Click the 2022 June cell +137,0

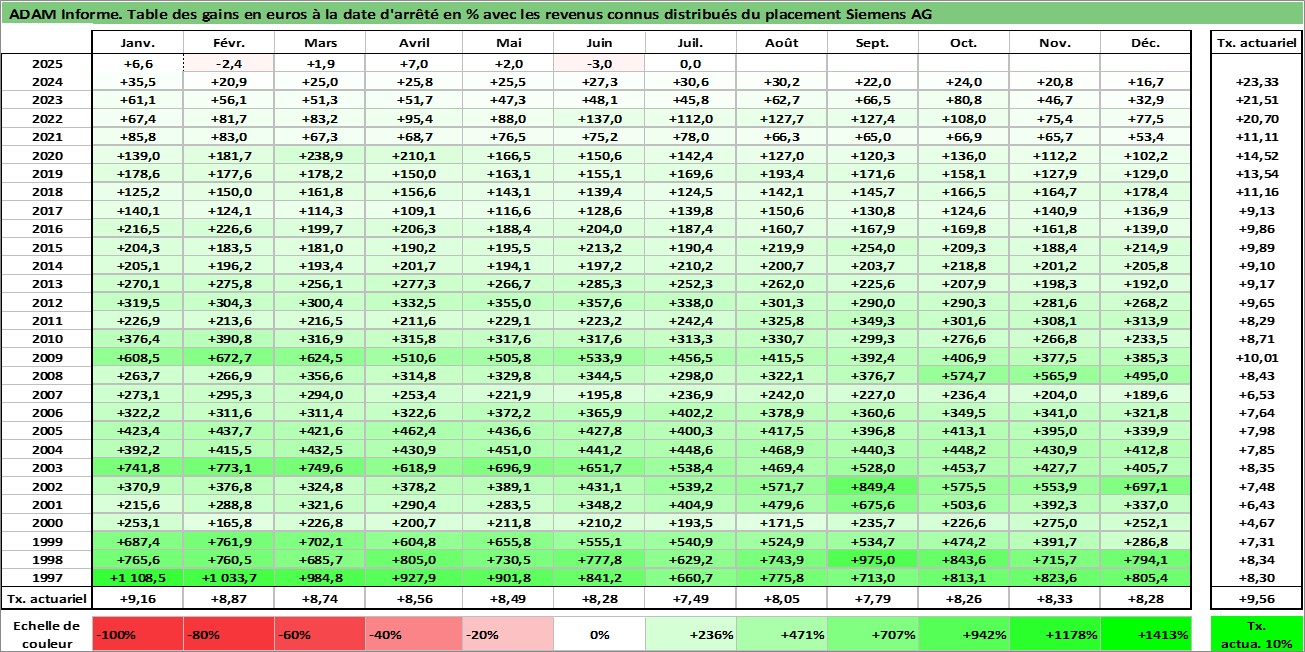[599, 119]
